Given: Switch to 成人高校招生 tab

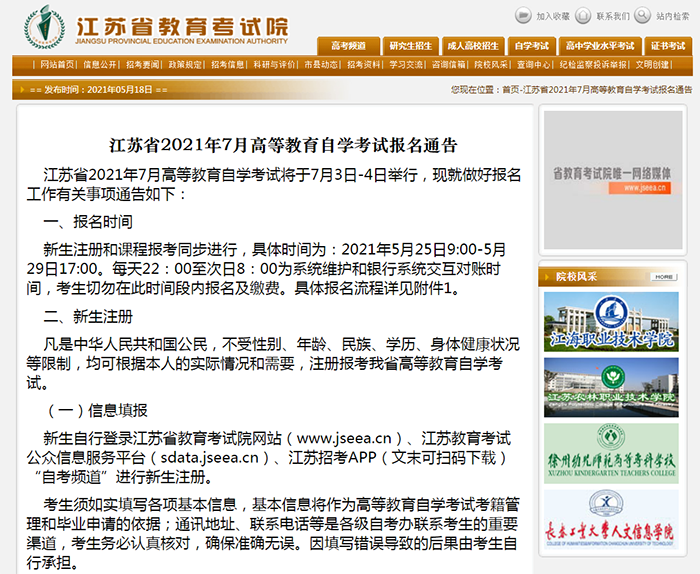Looking at the screenshot, I should [473, 46].
